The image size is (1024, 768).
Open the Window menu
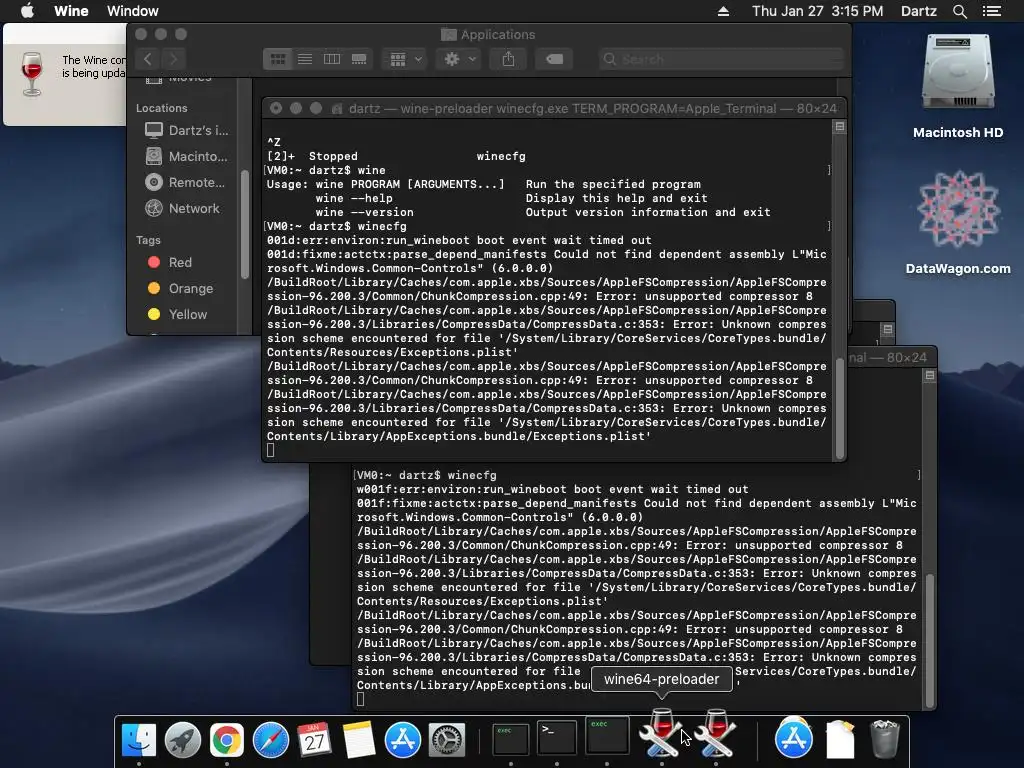click(x=133, y=11)
